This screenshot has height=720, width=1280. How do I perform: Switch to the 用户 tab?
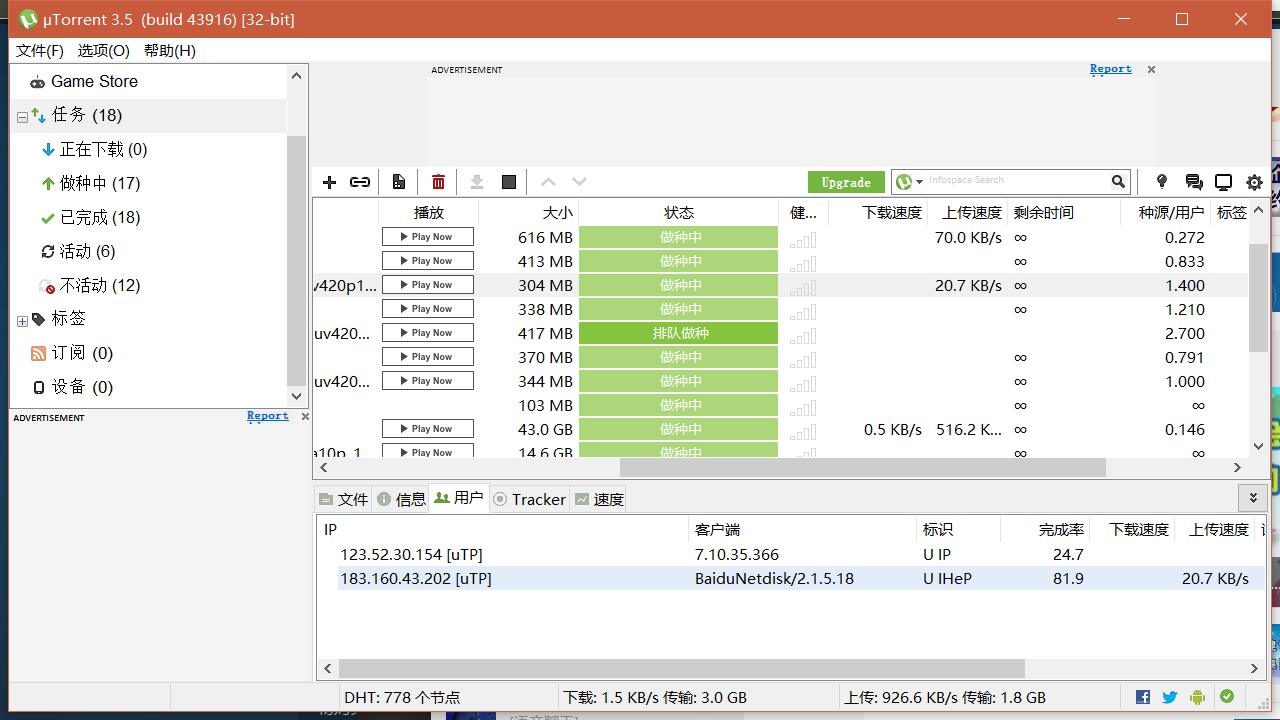tap(459, 498)
